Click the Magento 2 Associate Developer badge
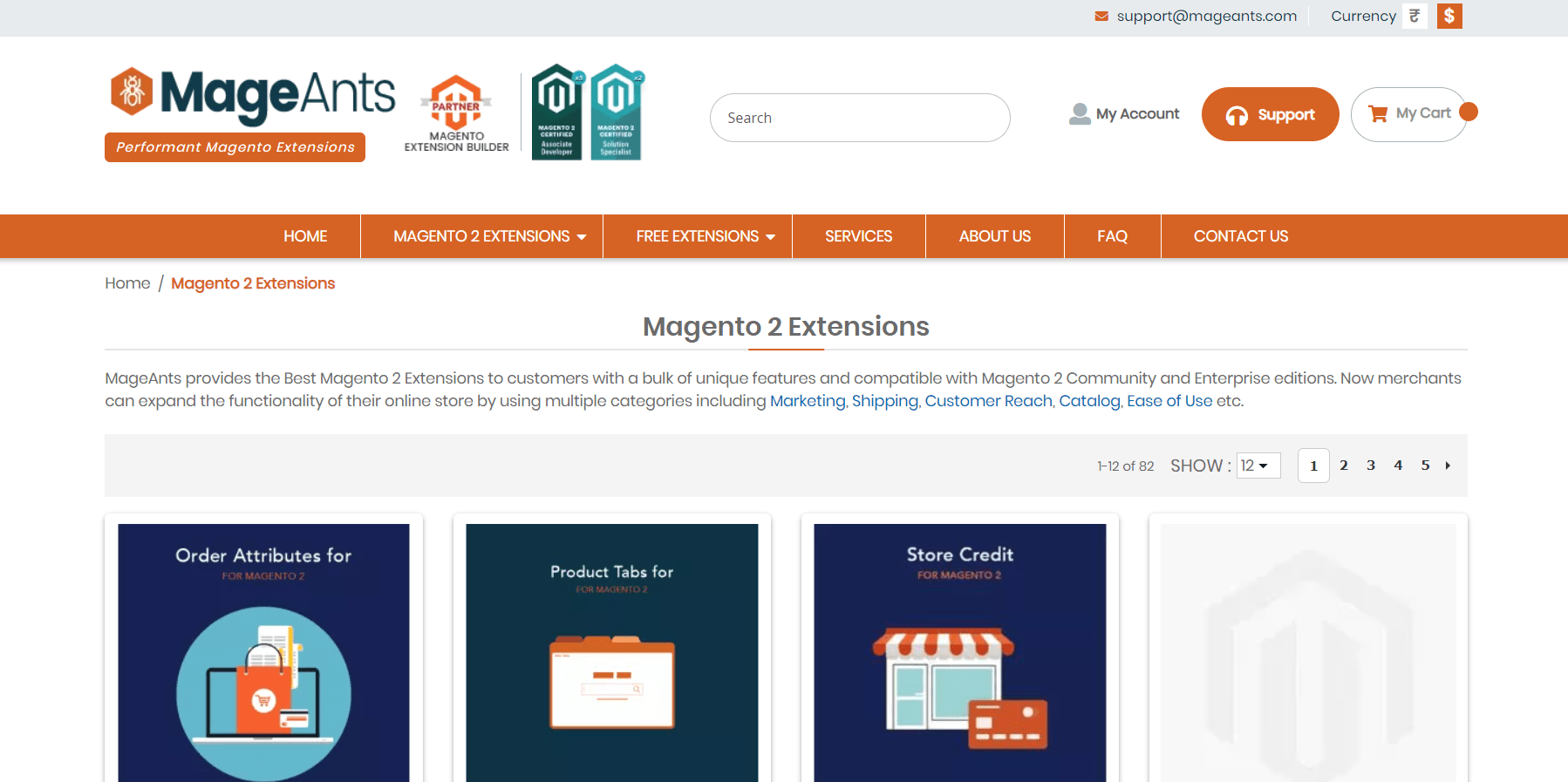 (558, 112)
